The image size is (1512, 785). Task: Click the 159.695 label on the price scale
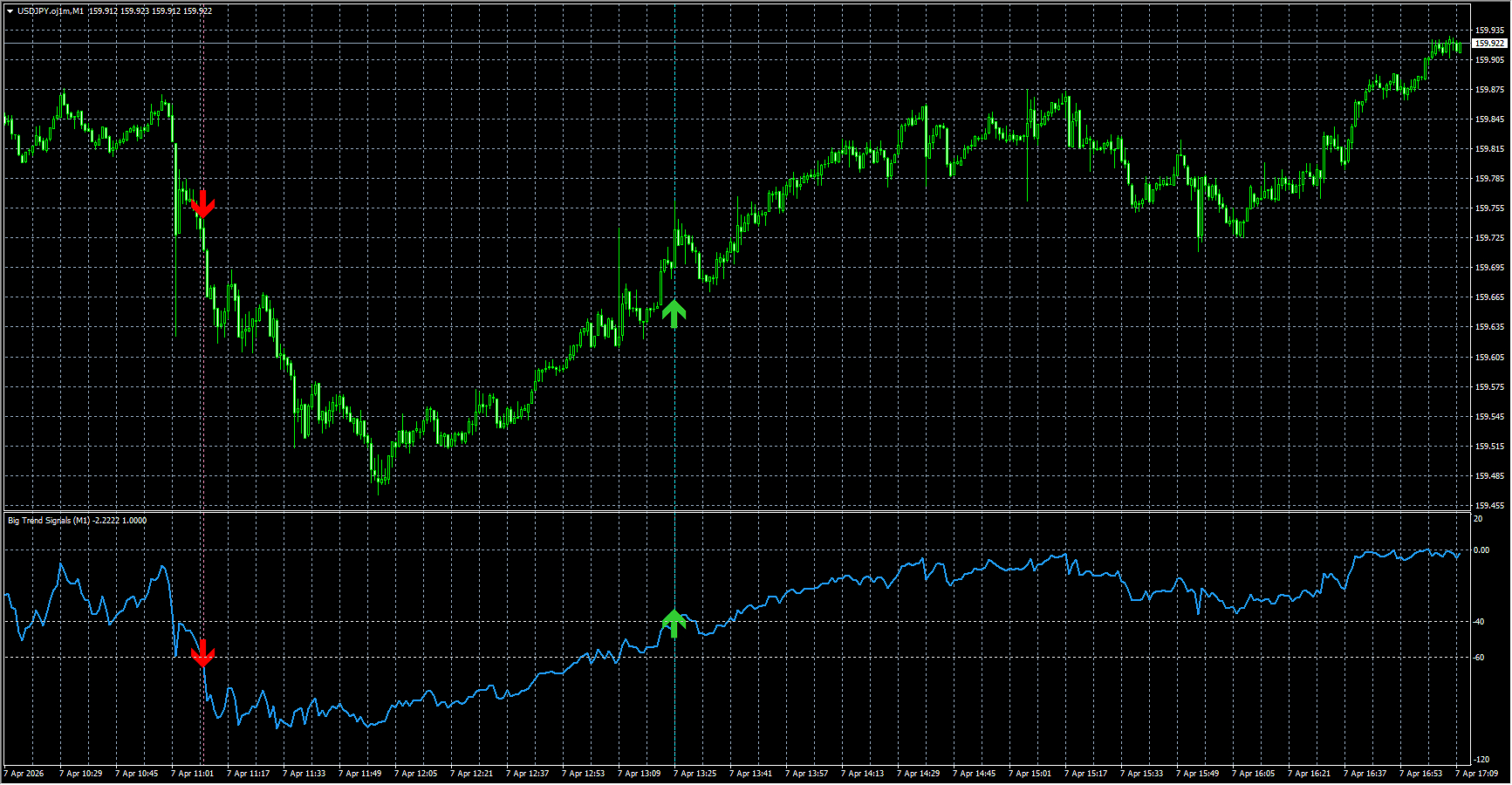coord(1488,268)
